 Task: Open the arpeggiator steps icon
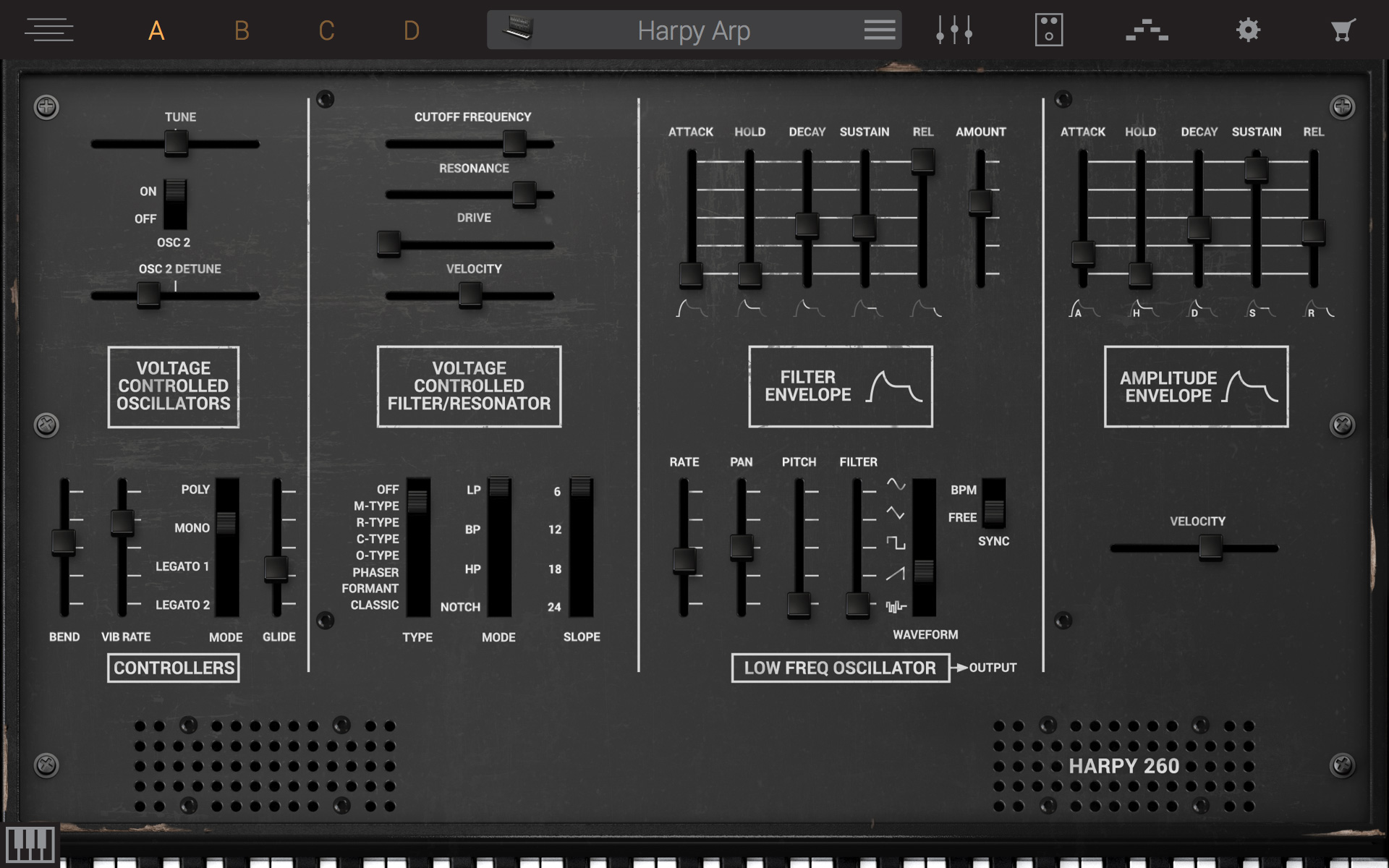(1147, 30)
